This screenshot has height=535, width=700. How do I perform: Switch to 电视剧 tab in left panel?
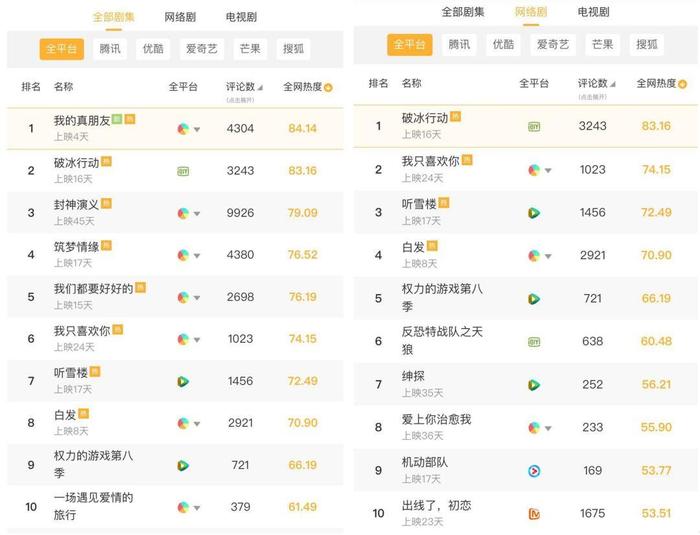[x=241, y=17]
